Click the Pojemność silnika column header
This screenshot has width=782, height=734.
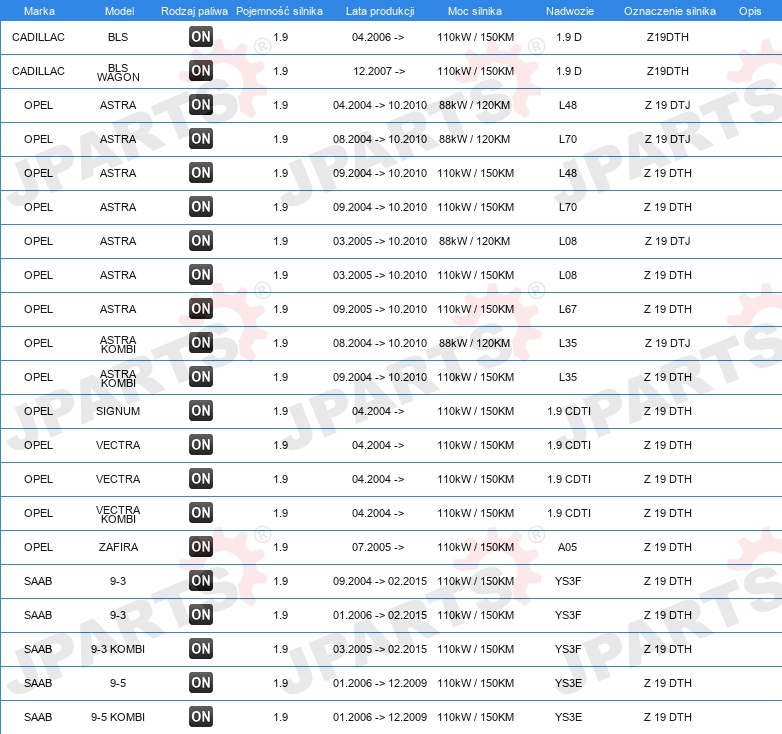(x=279, y=11)
